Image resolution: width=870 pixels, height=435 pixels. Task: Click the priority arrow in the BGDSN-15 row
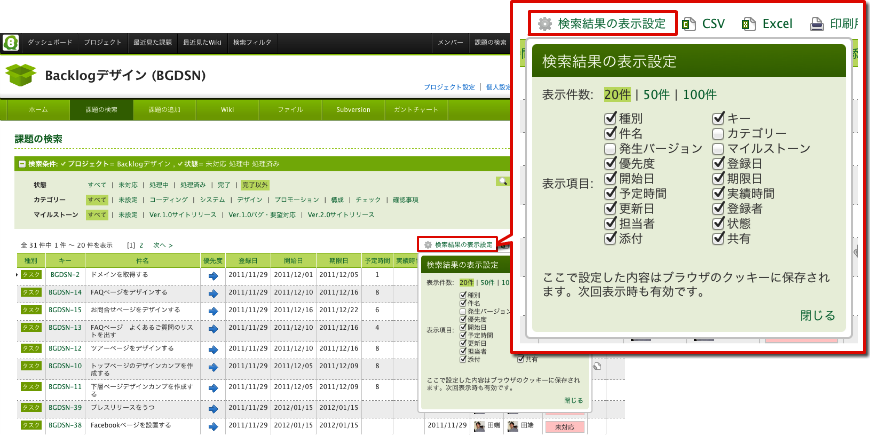coord(213,311)
